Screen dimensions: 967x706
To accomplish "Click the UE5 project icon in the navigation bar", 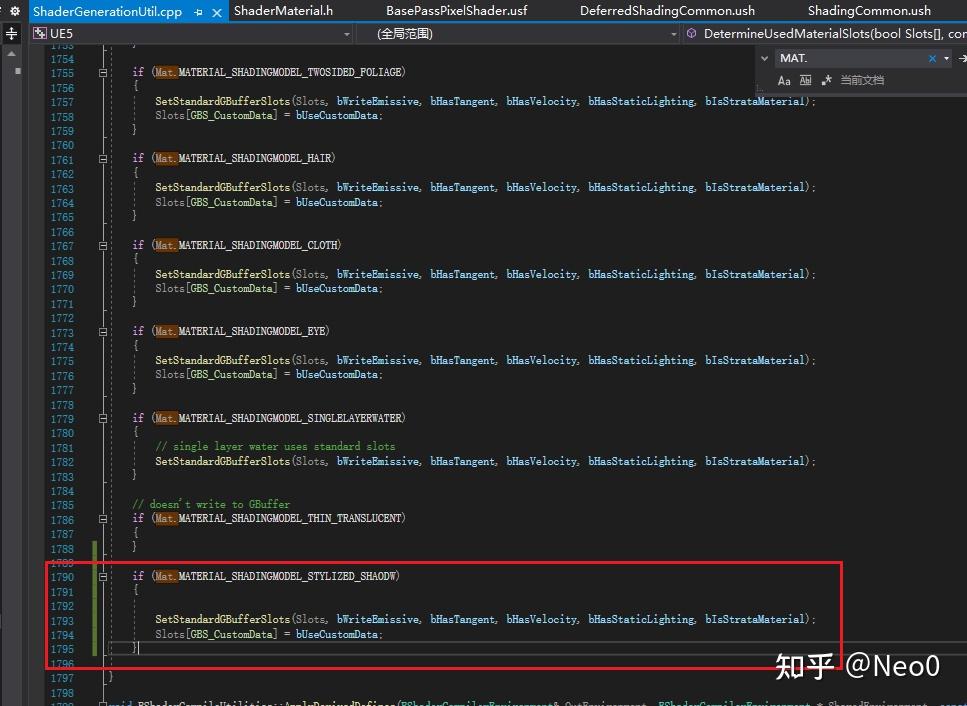I will tap(40, 33).
